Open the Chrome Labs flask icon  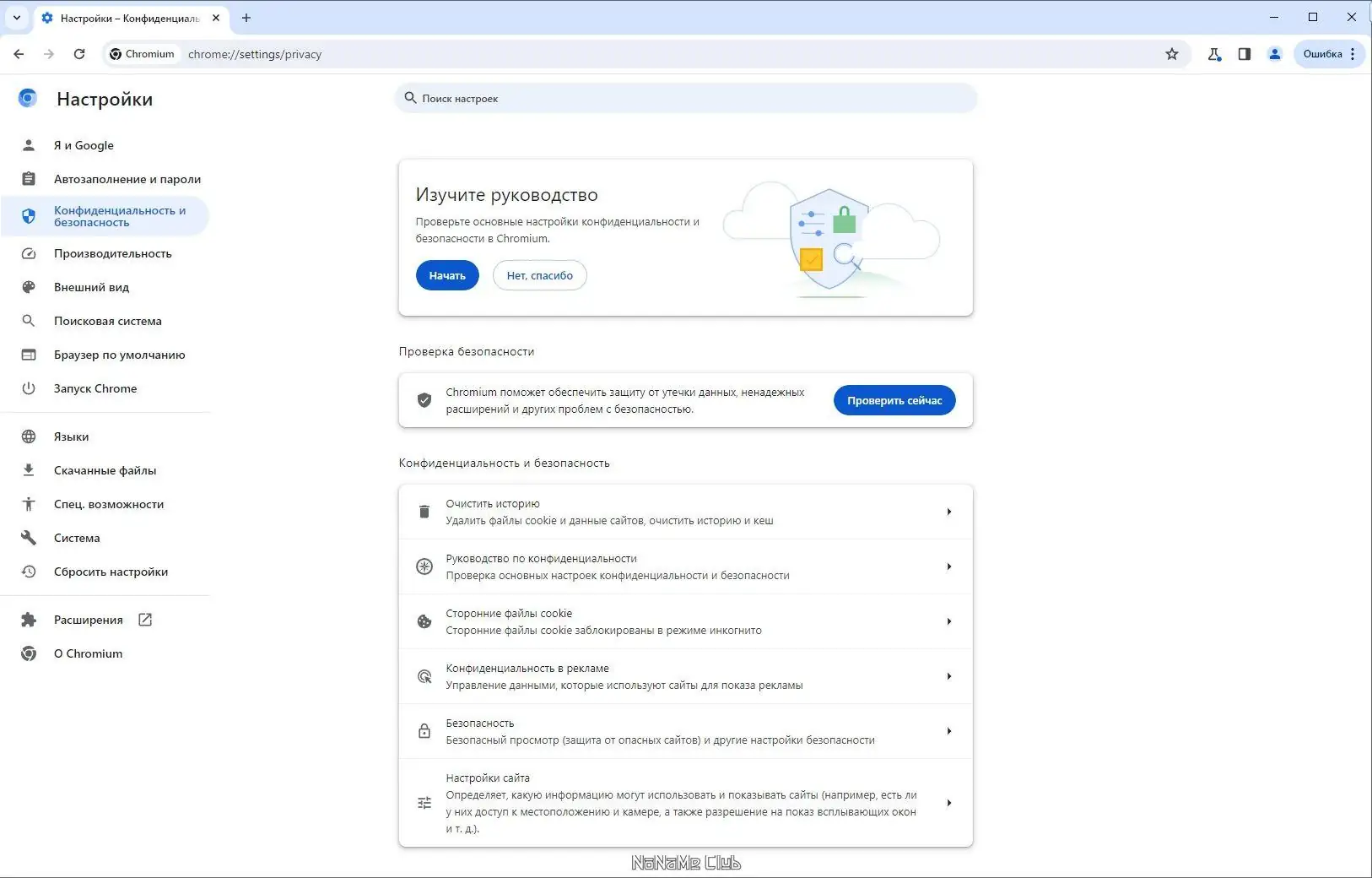click(1215, 53)
